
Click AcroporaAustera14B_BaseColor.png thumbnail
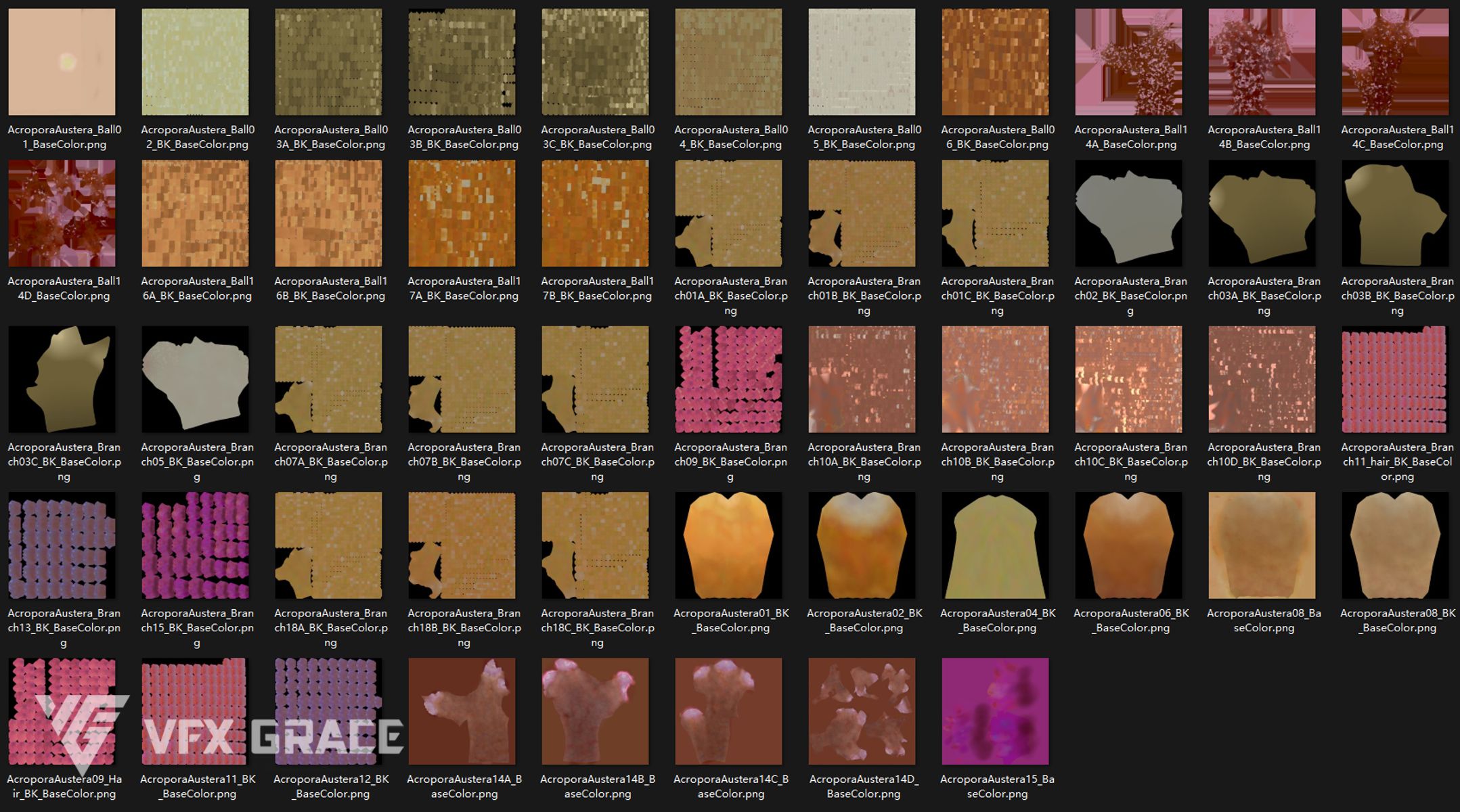[595, 711]
